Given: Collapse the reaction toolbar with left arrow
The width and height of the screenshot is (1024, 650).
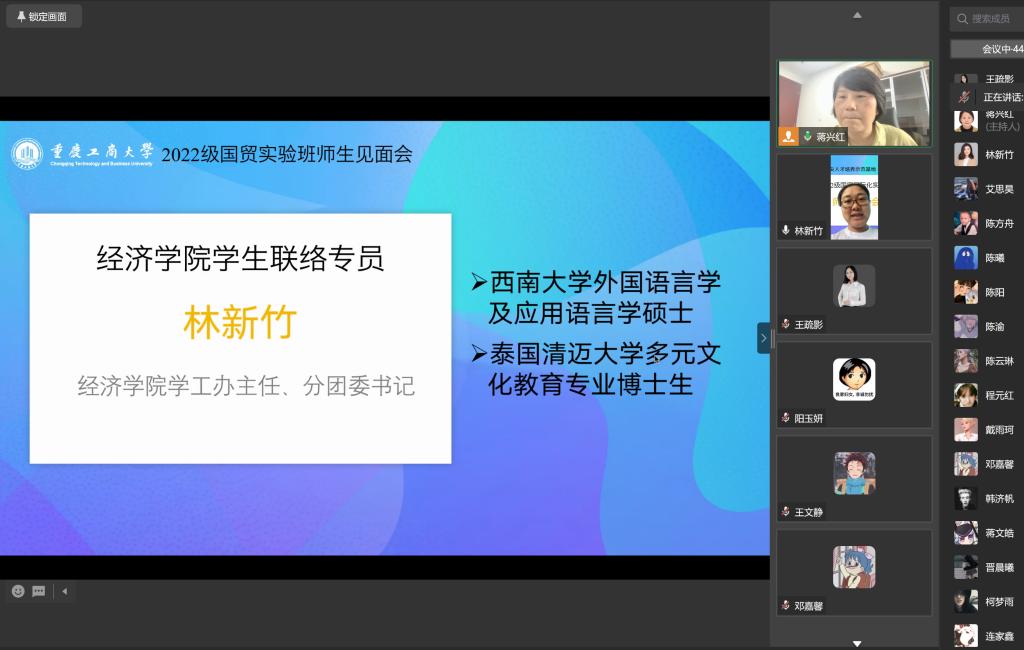Looking at the screenshot, I should click(64, 591).
